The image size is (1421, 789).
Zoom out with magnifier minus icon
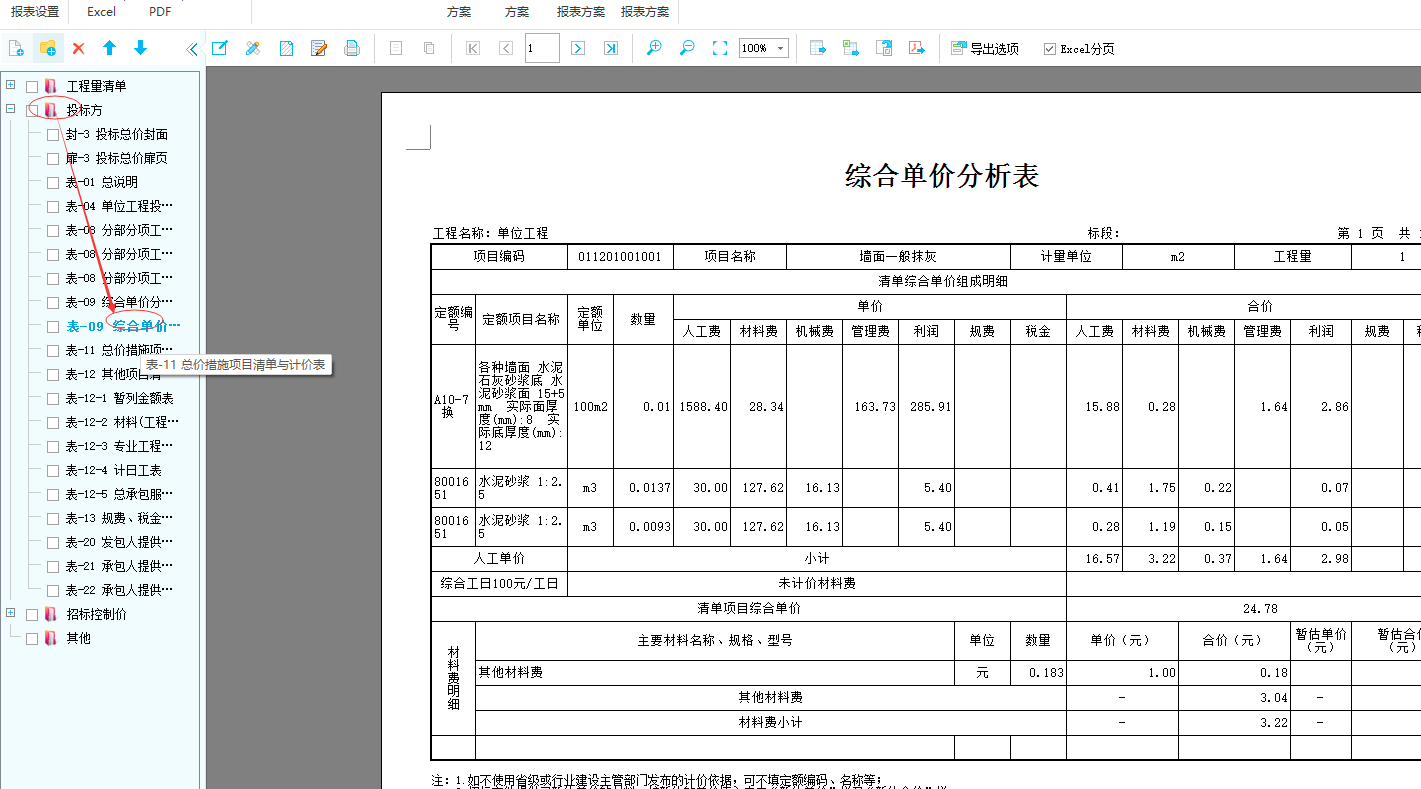(687, 48)
